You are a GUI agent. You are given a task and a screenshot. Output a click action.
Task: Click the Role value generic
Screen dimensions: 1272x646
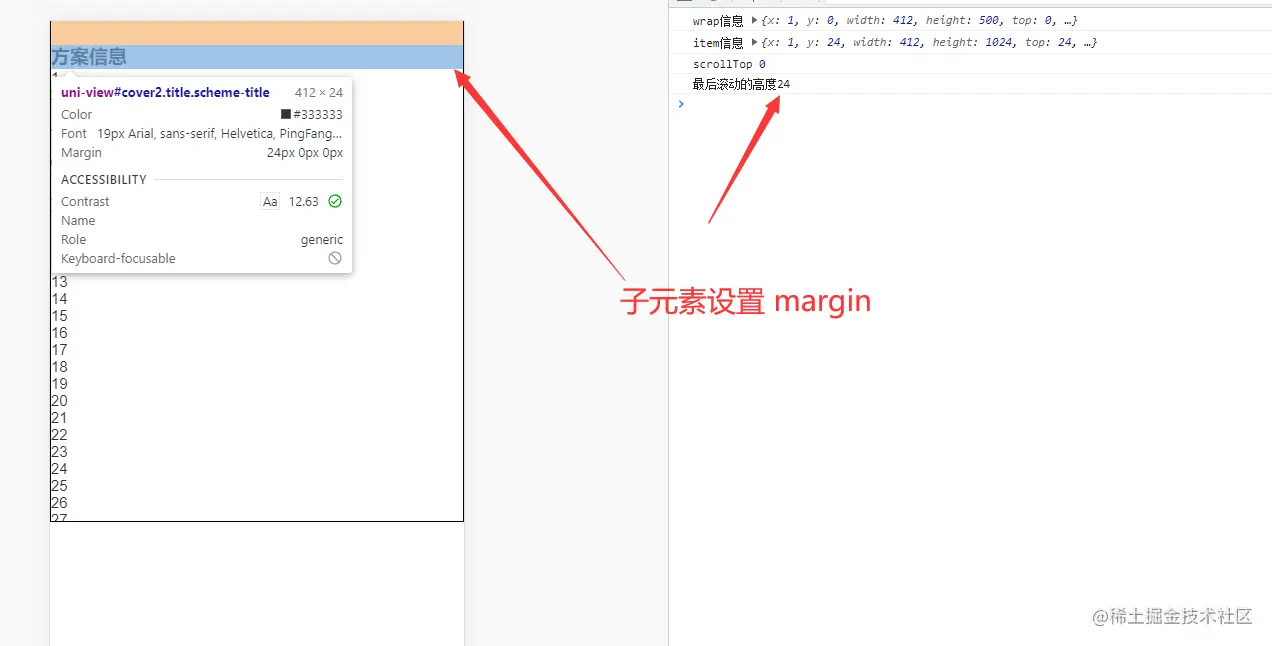pyautogui.click(x=322, y=240)
